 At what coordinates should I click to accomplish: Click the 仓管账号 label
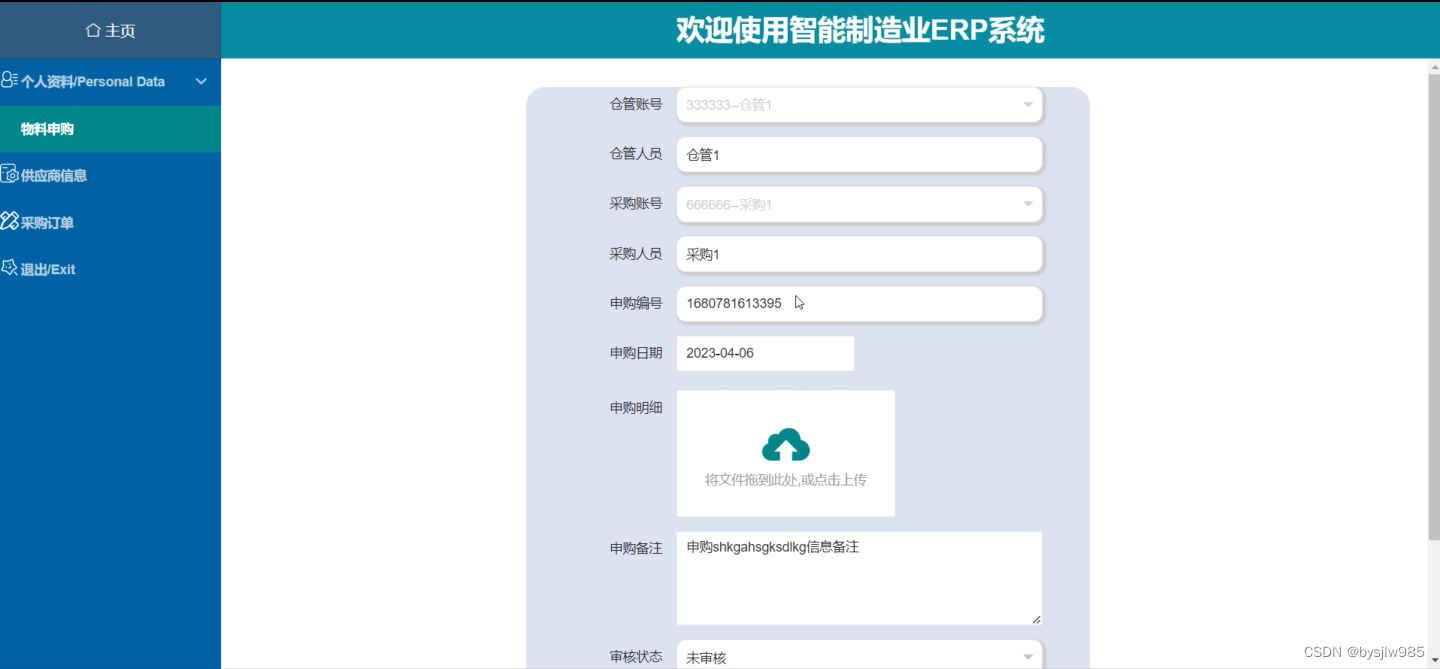(636, 104)
